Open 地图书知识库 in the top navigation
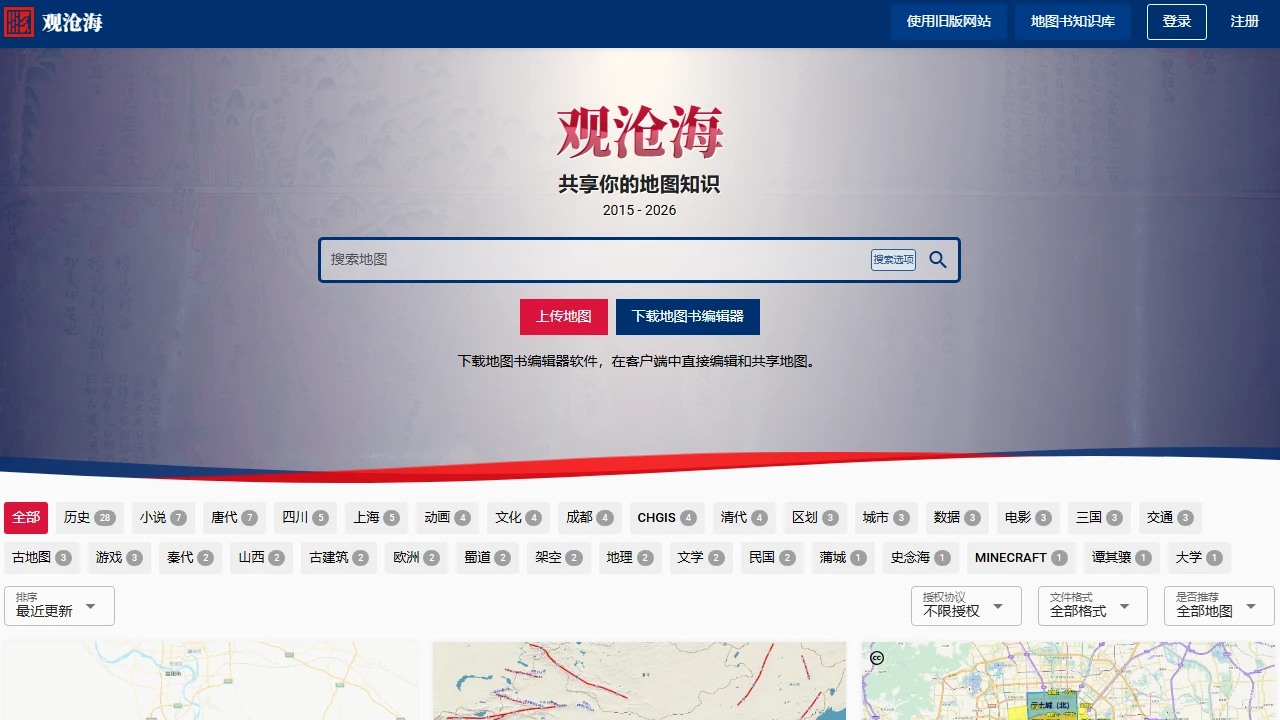 [x=1072, y=22]
